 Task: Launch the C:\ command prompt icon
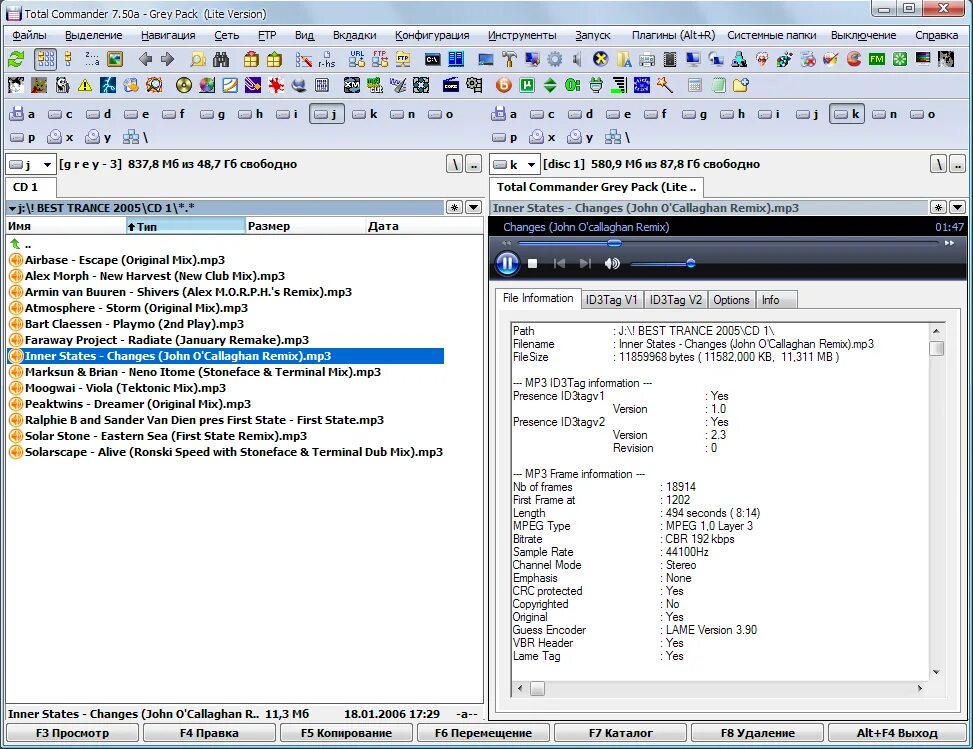(433, 60)
